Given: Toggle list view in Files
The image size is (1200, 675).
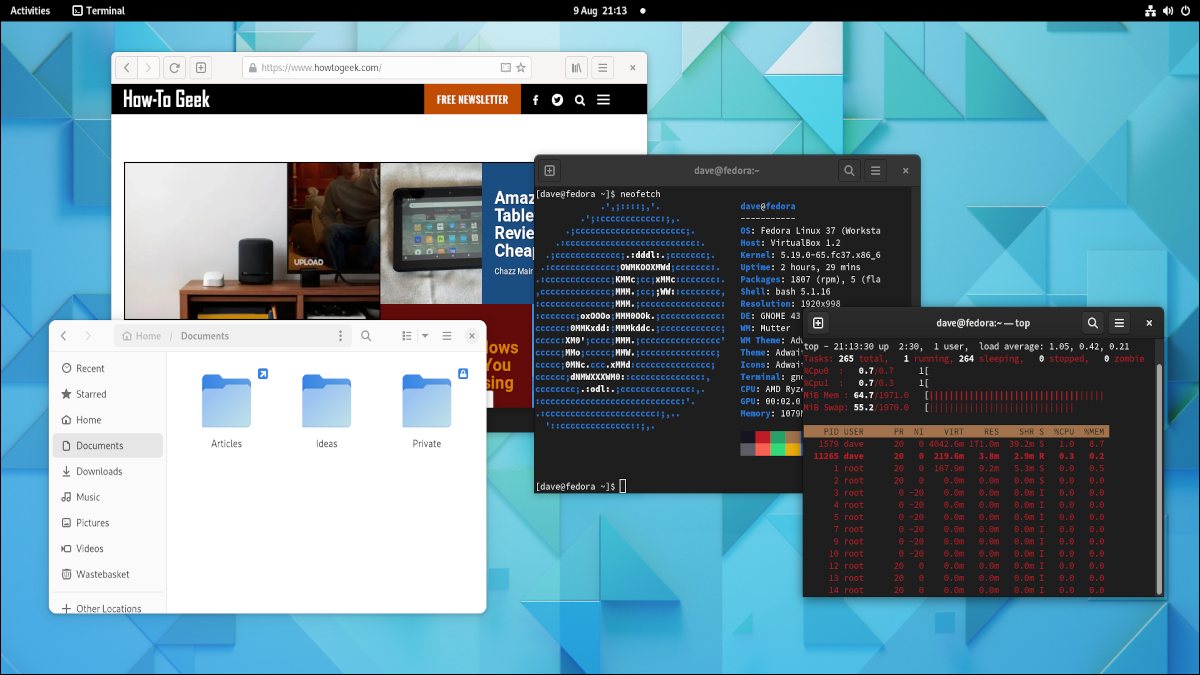Looking at the screenshot, I should pyautogui.click(x=407, y=336).
